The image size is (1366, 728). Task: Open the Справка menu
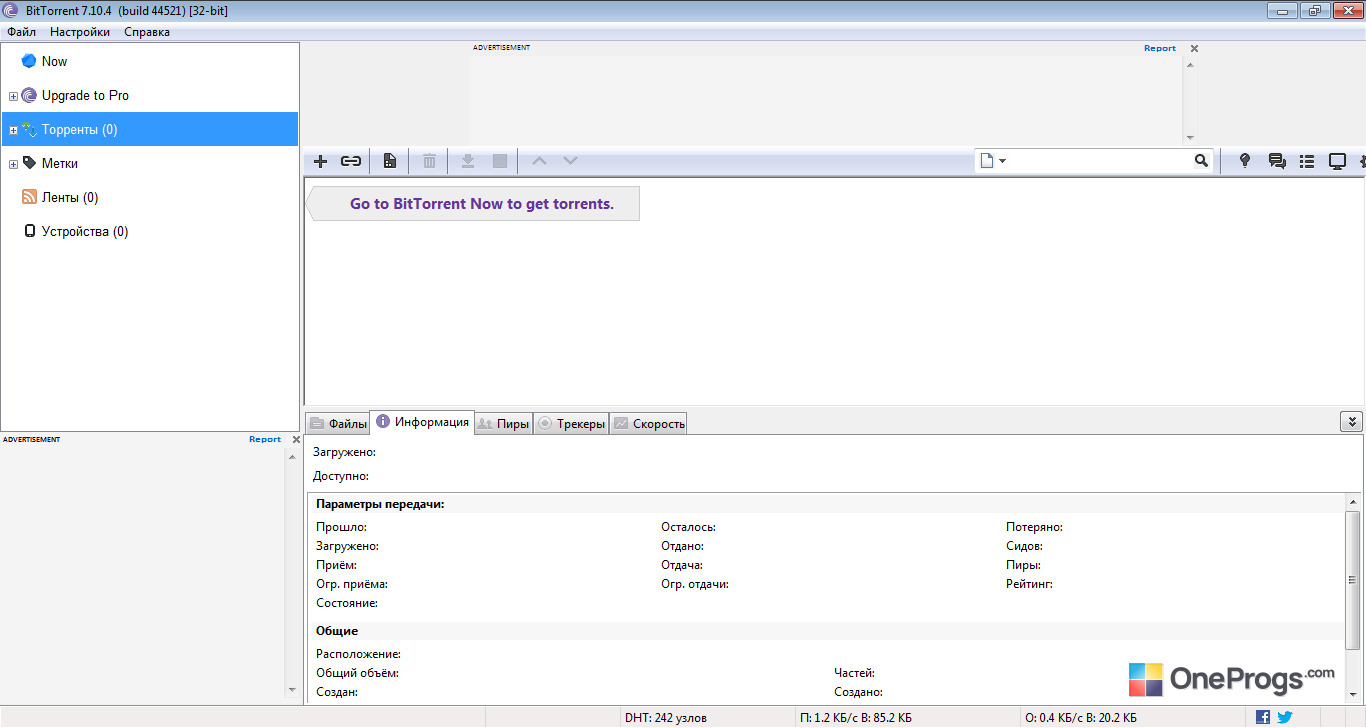pos(147,32)
